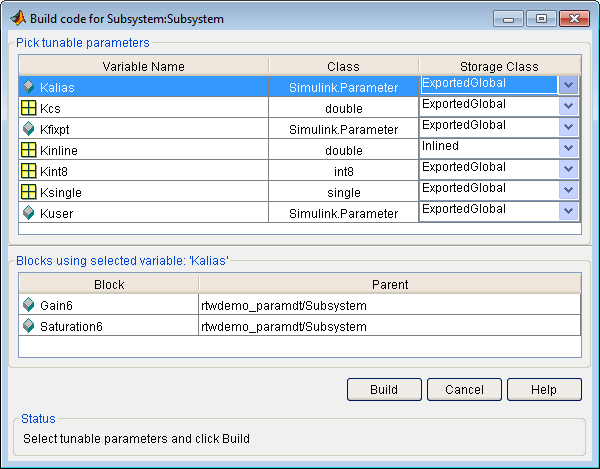
Task: Click the MATLAB logo in title bar
Action: click(x=18, y=18)
